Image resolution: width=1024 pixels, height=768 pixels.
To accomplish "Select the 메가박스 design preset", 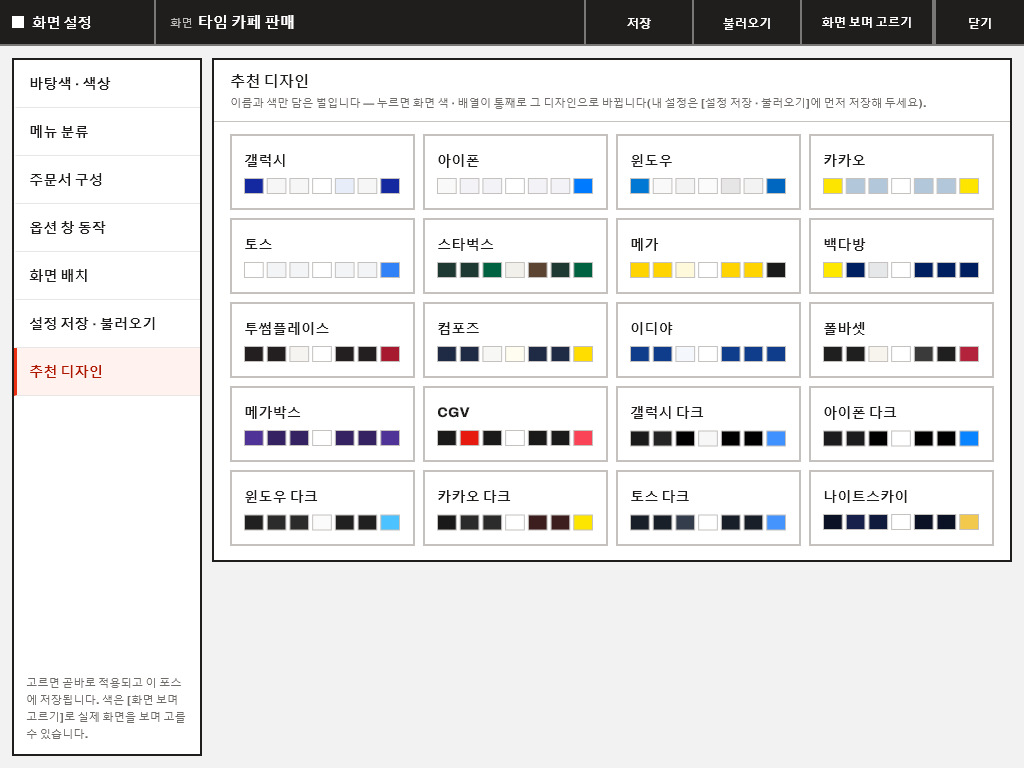I will [323, 424].
